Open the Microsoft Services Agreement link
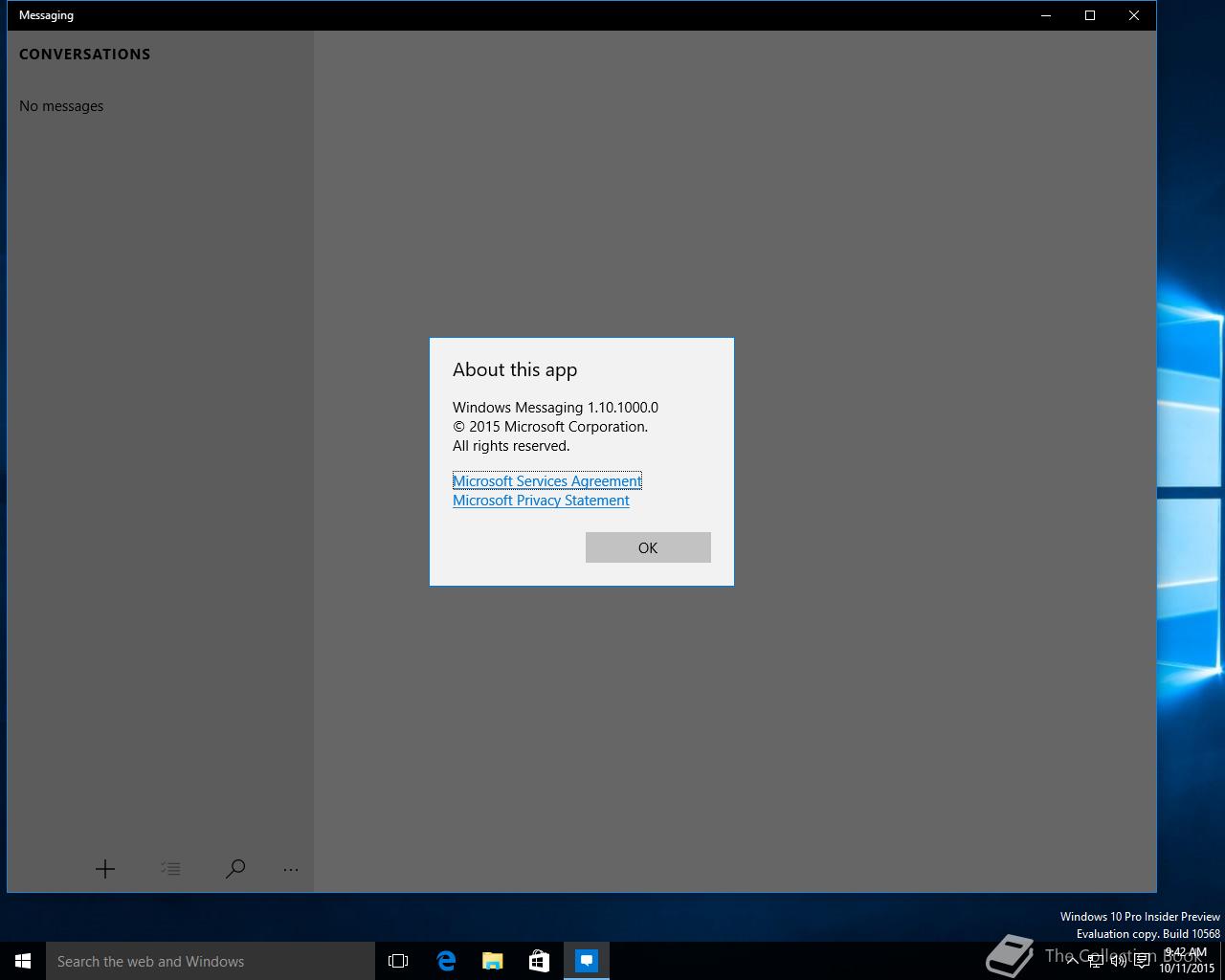 tap(546, 481)
